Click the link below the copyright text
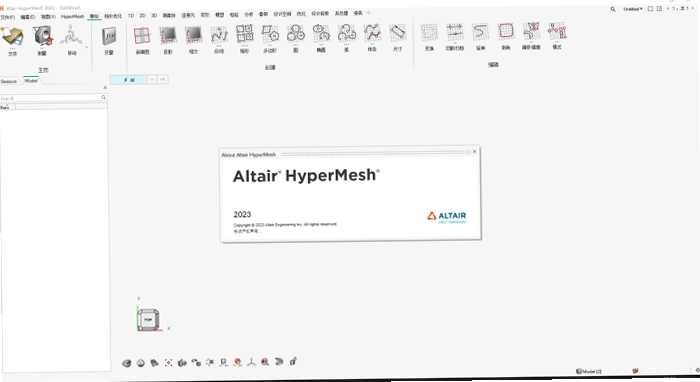This screenshot has width=700, height=382. click(x=246, y=231)
